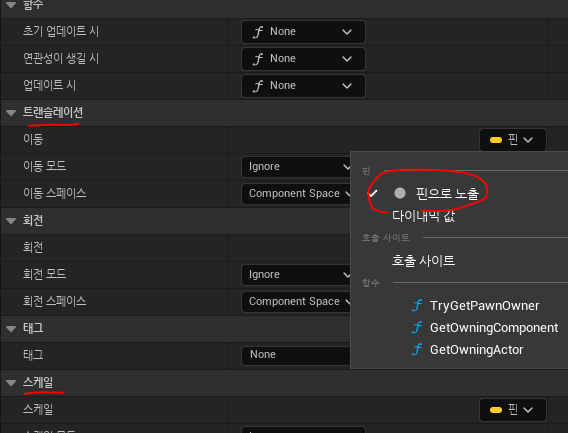Open the 이동 스페이스 Component Space dropdown
The height and width of the screenshot is (433, 568).
pyautogui.click(x=296, y=194)
